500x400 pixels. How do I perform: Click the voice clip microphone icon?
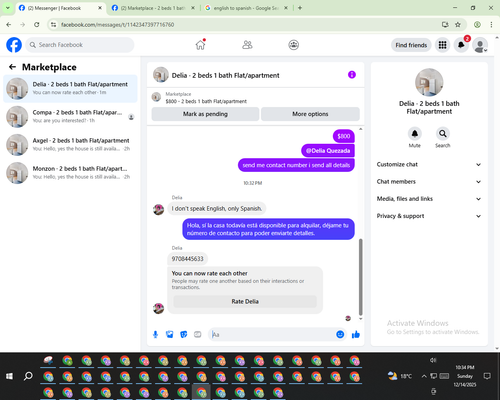coord(155,334)
